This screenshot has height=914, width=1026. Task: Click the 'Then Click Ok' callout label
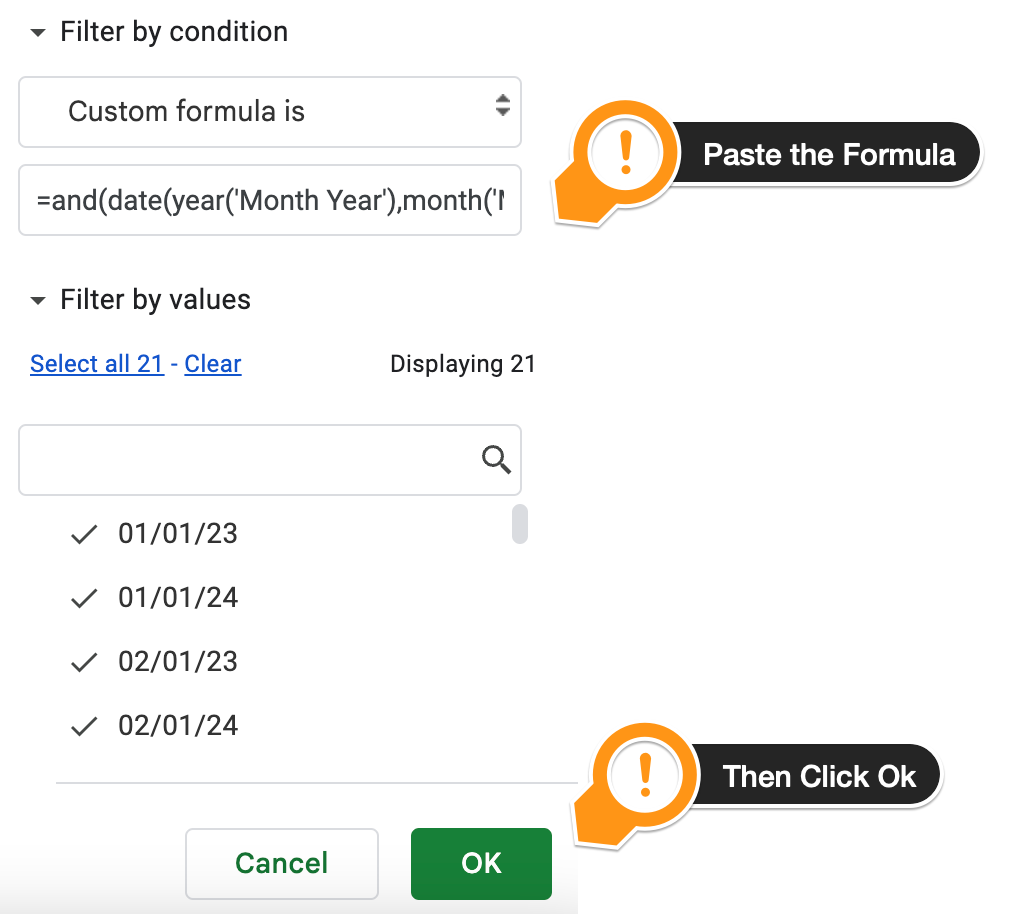(819, 776)
